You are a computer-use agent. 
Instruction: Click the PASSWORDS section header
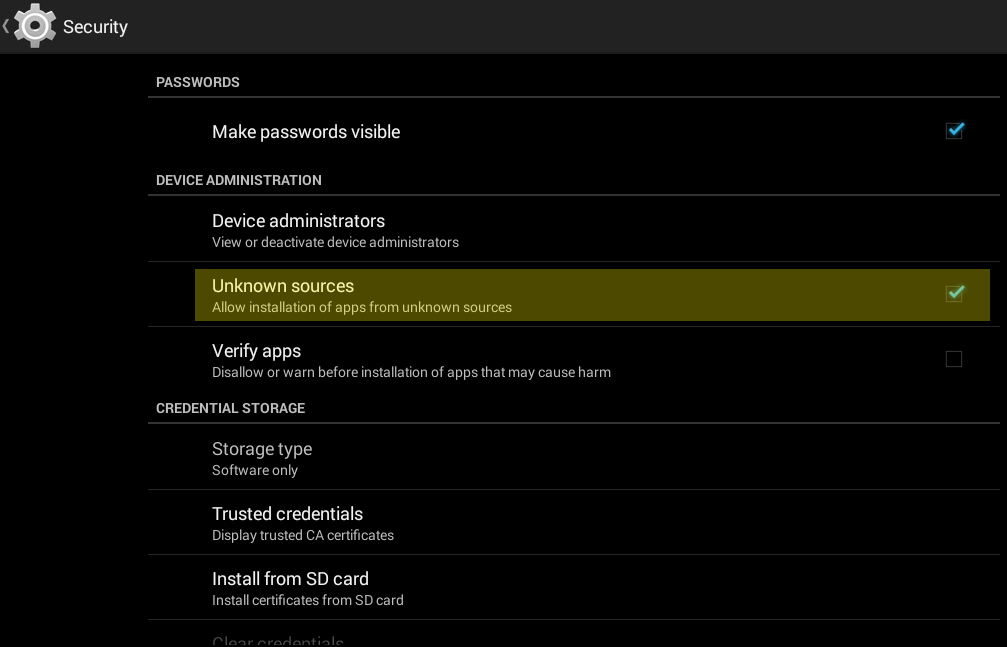tap(198, 82)
